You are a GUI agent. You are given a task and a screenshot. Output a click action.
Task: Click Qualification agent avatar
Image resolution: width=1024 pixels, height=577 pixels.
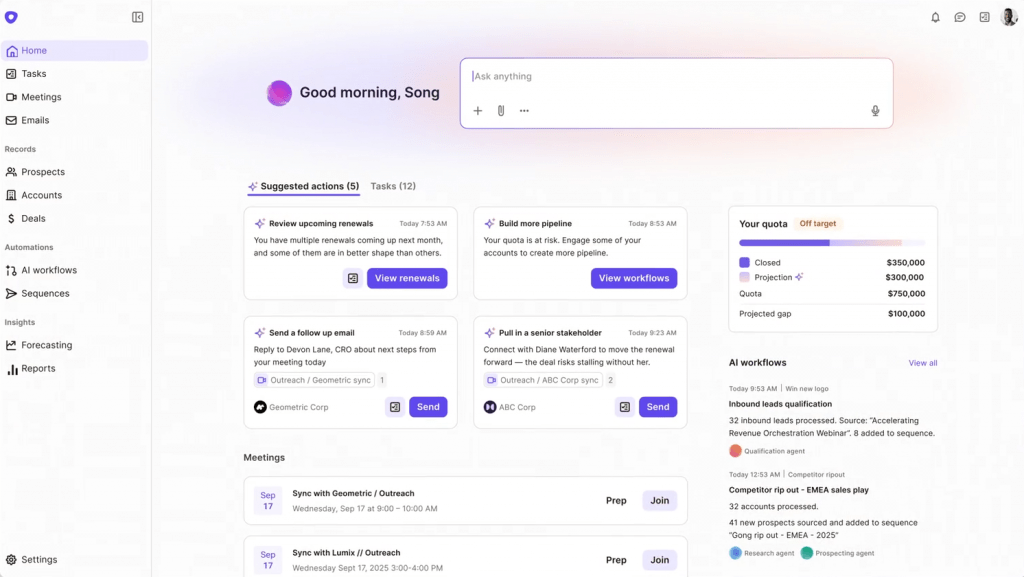coord(735,450)
